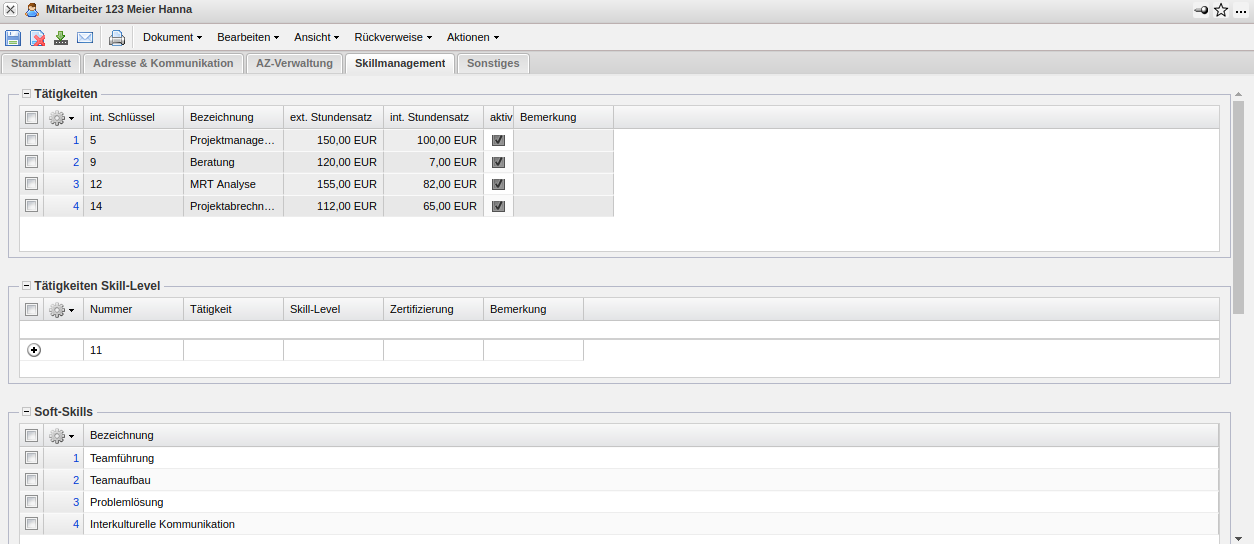
Task: Click the envelope email icon
Action: [85, 38]
